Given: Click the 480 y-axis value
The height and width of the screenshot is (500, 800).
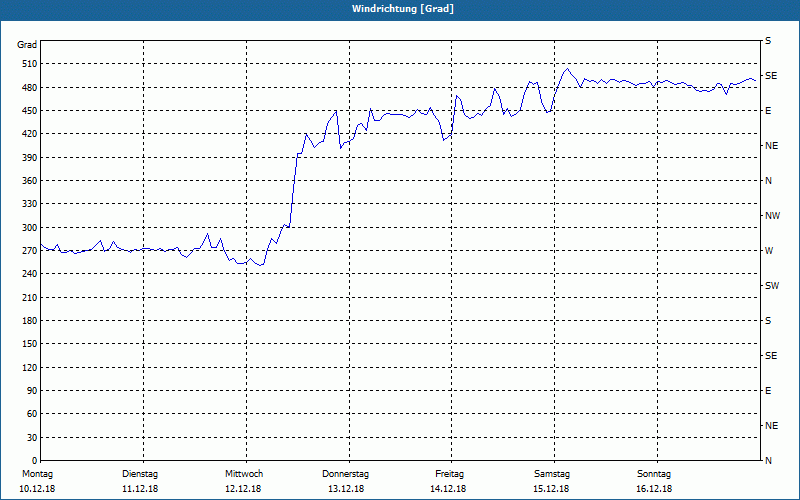Looking at the screenshot, I should pos(30,87).
